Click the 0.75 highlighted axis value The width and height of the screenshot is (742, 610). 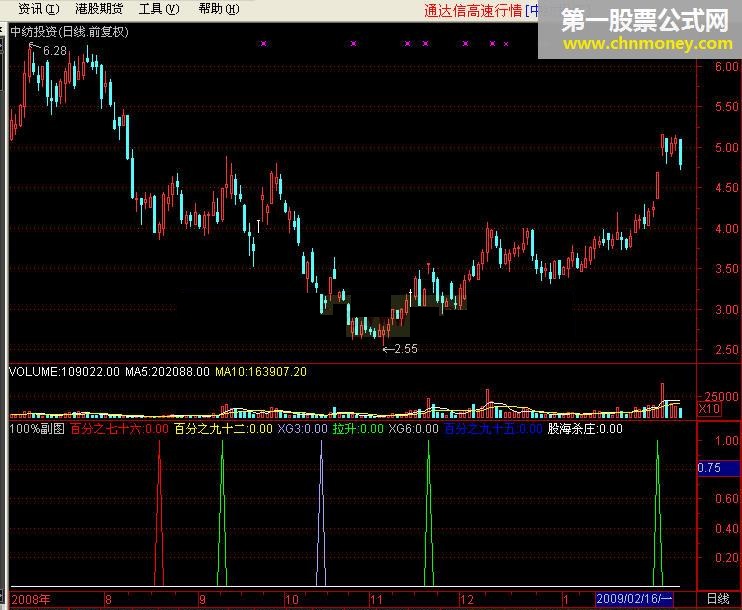point(718,468)
